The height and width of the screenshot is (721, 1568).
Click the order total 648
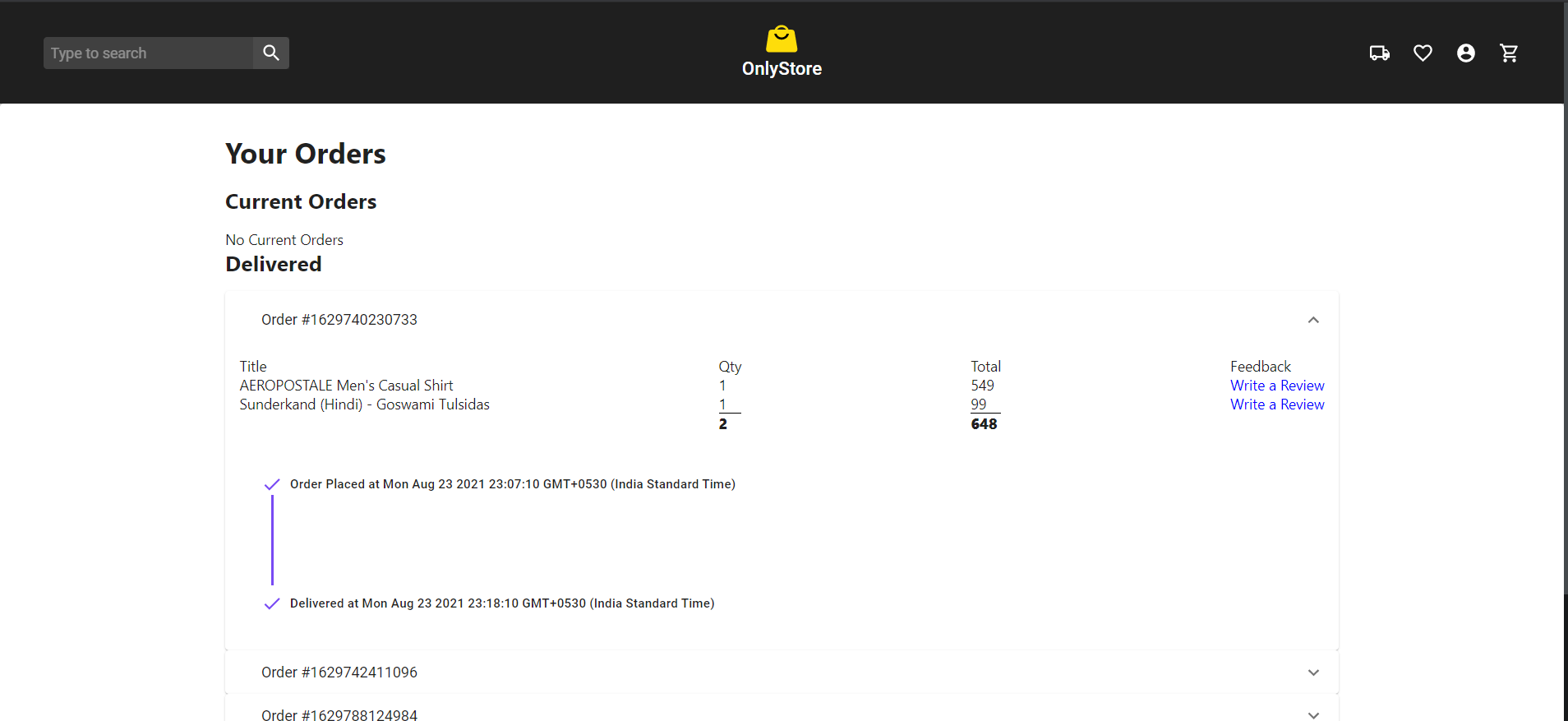tap(984, 424)
